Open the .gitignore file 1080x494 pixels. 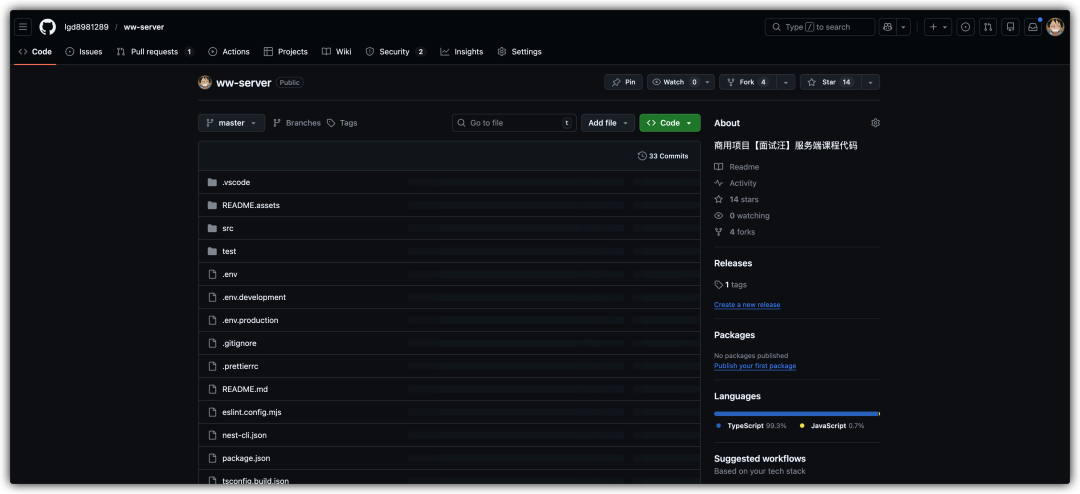[x=240, y=343]
